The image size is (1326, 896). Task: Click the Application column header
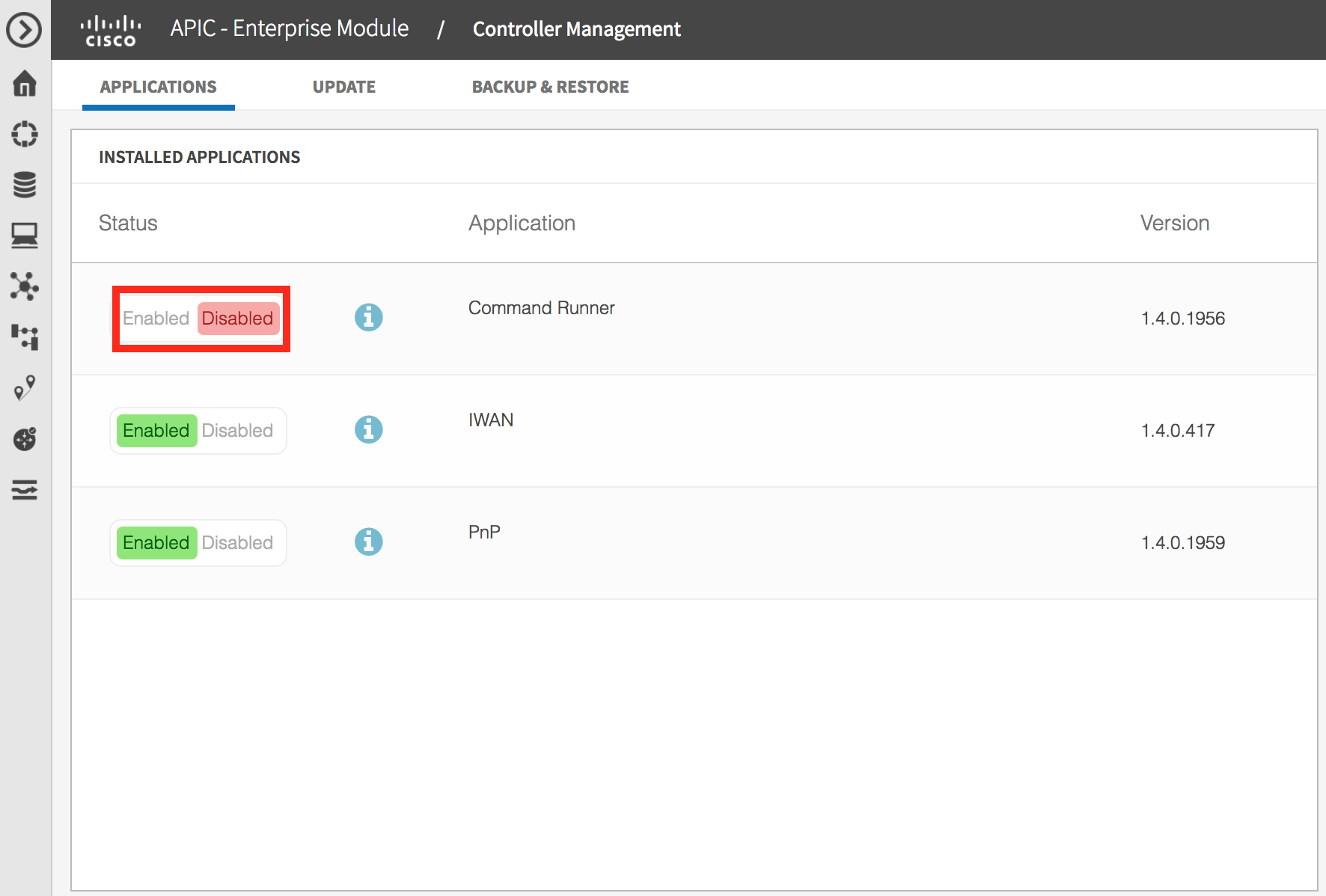522,223
